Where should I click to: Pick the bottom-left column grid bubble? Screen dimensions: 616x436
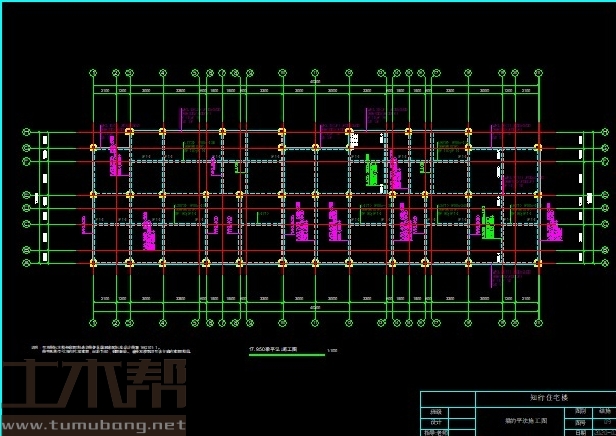tap(93, 322)
